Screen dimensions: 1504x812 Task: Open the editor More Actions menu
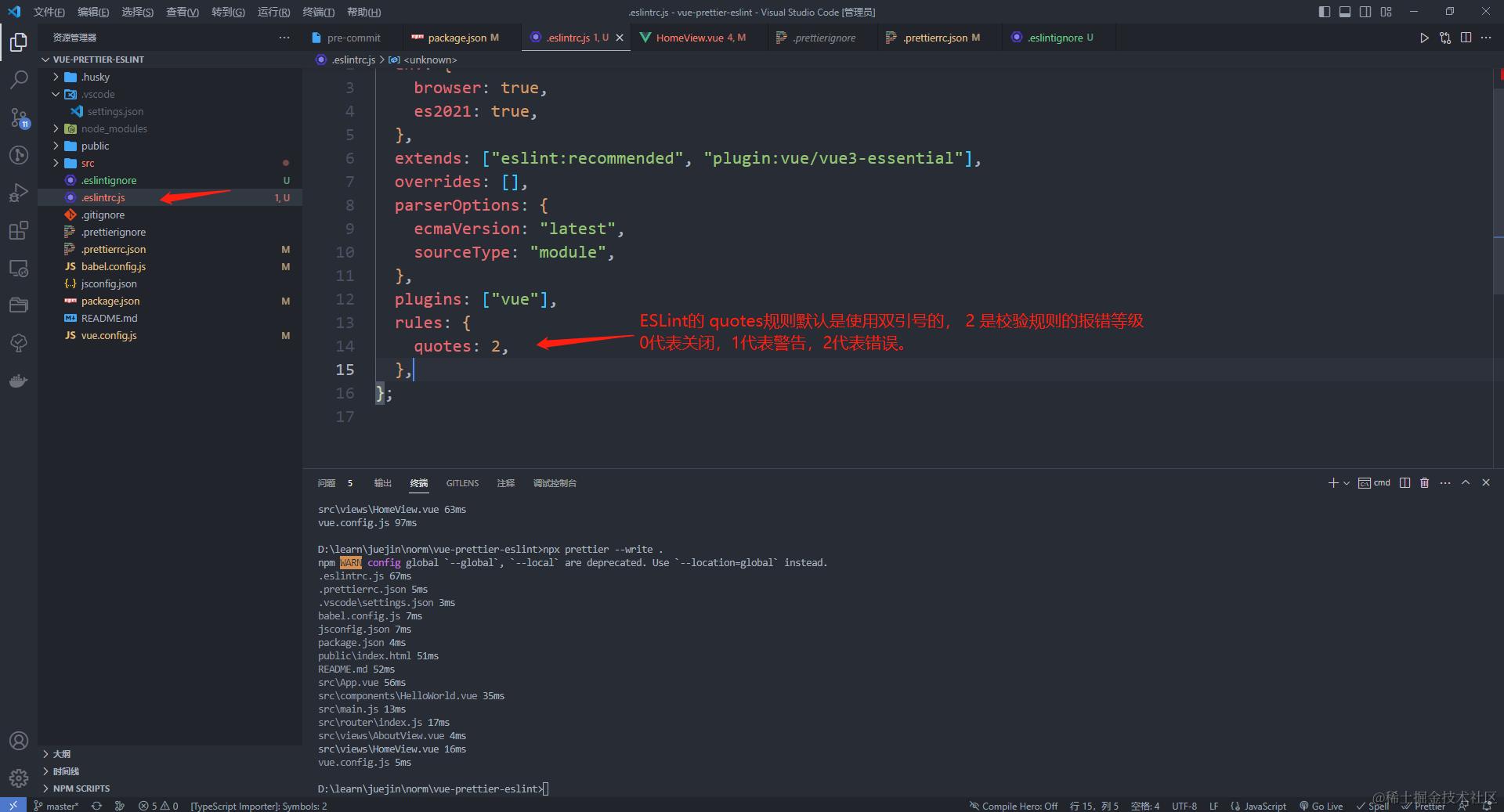coord(1486,38)
